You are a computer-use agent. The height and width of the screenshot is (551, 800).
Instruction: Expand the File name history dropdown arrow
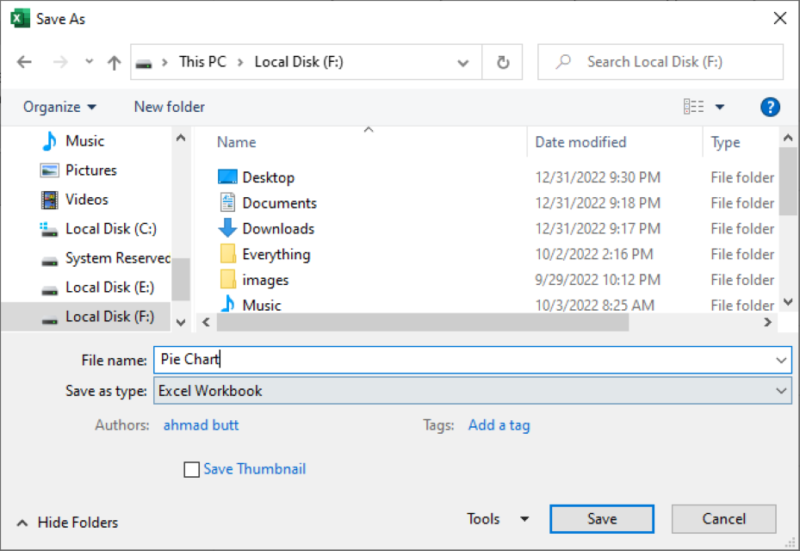[x=780, y=360]
